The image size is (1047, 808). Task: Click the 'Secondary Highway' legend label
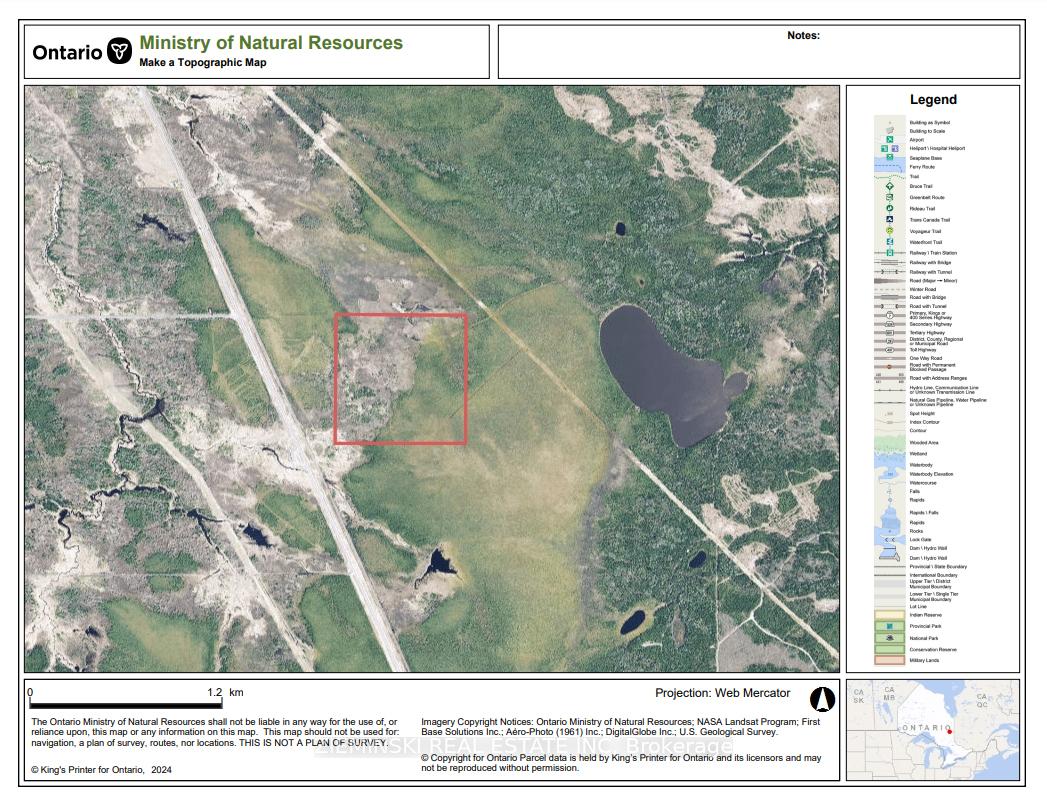coord(930,324)
